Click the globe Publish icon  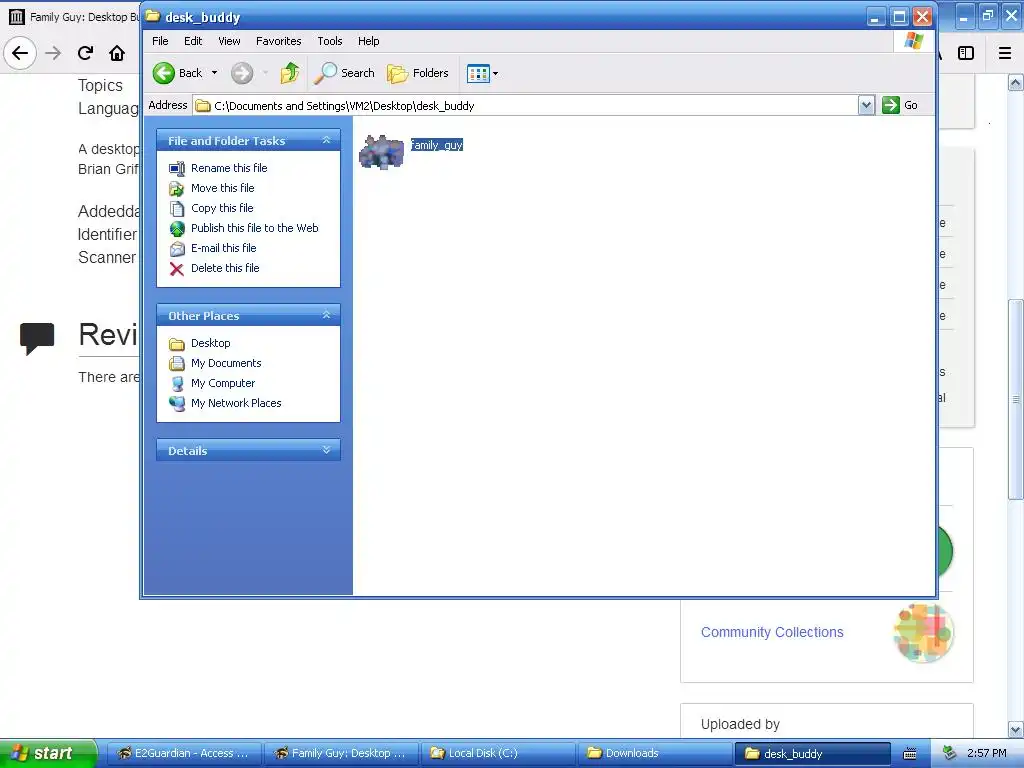tap(177, 229)
